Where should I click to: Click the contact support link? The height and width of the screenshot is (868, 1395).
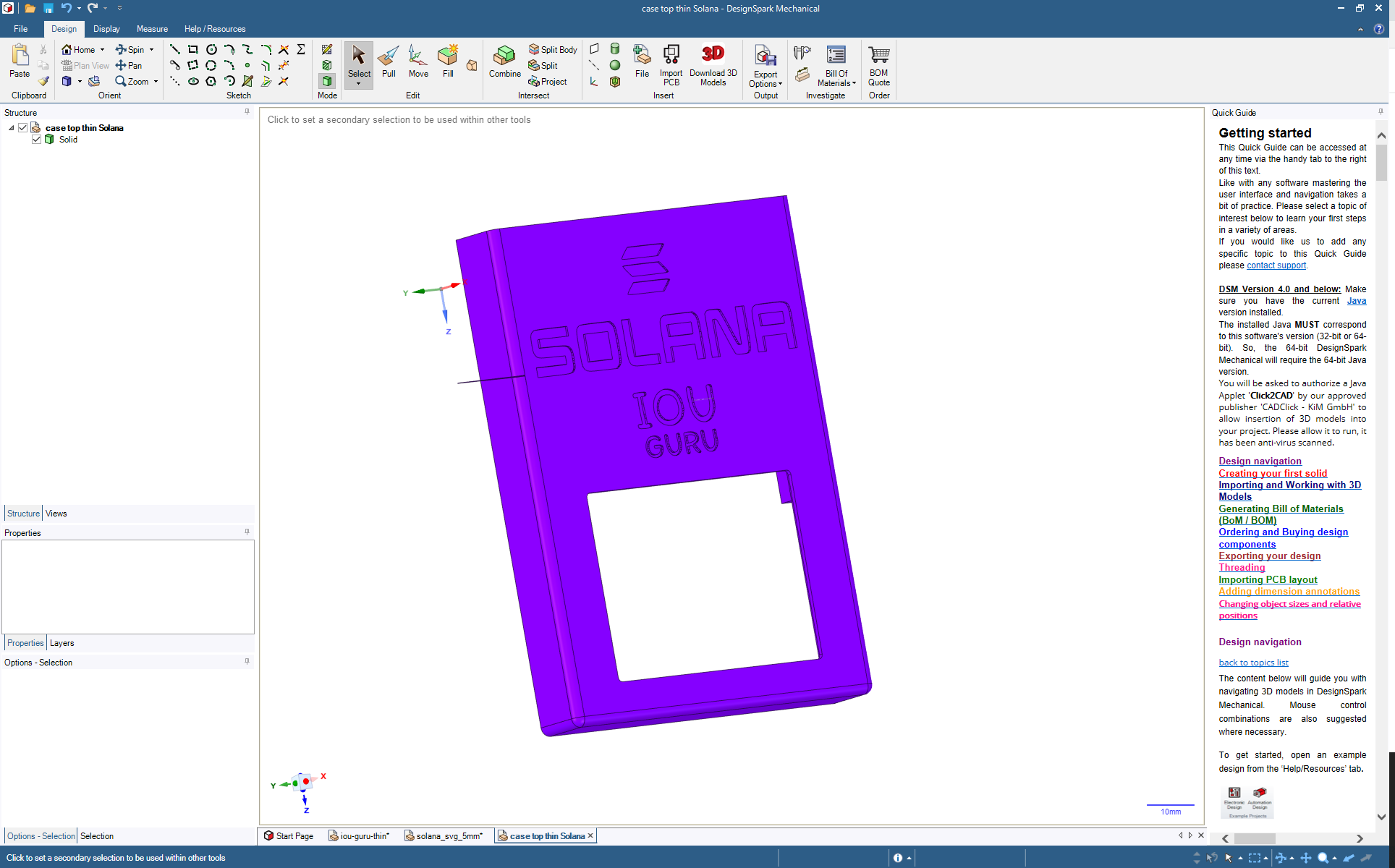(x=1276, y=265)
